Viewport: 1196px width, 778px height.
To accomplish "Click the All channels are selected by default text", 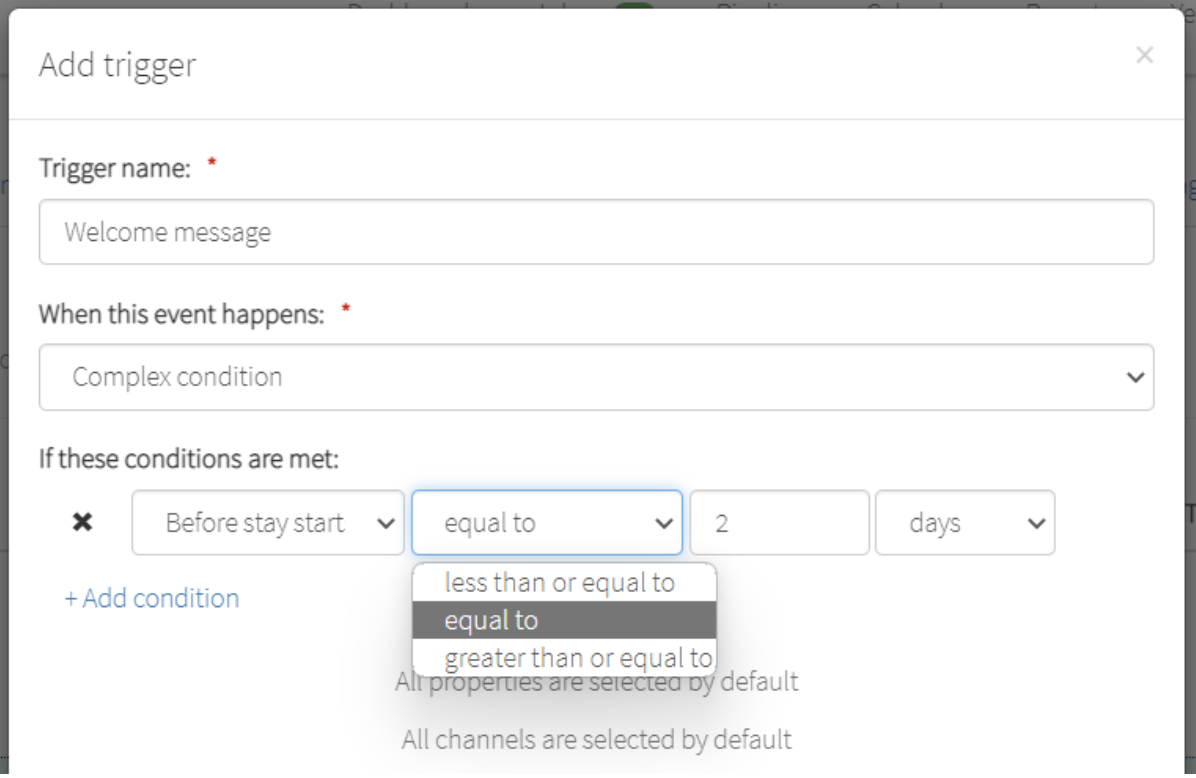I will tap(596, 740).
